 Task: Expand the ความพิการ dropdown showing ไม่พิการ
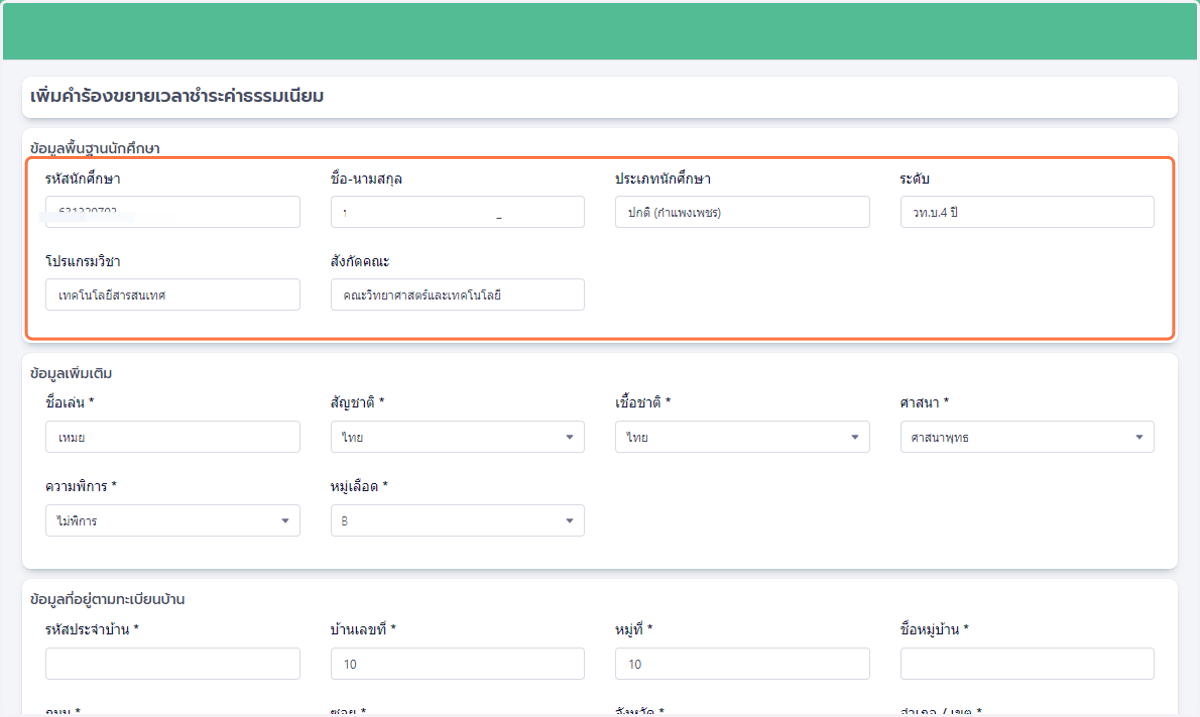[172, 520]
